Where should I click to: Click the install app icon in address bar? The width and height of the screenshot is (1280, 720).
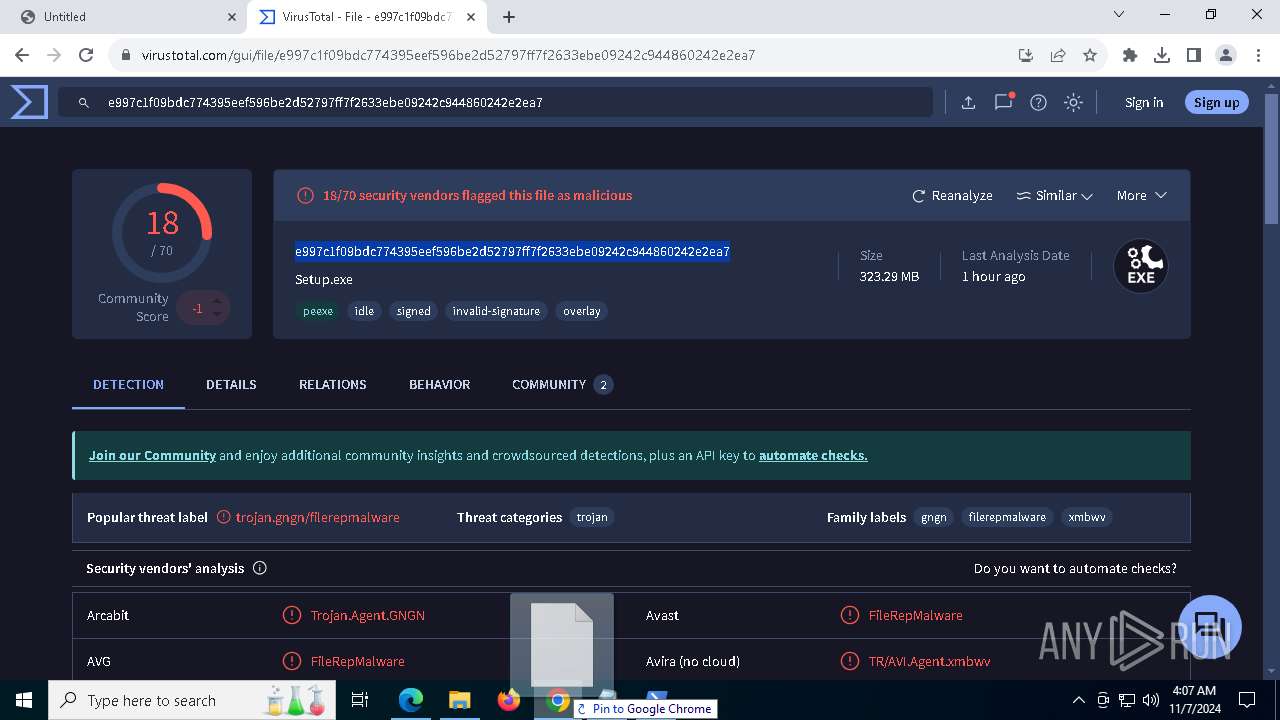pos(1025,55)
